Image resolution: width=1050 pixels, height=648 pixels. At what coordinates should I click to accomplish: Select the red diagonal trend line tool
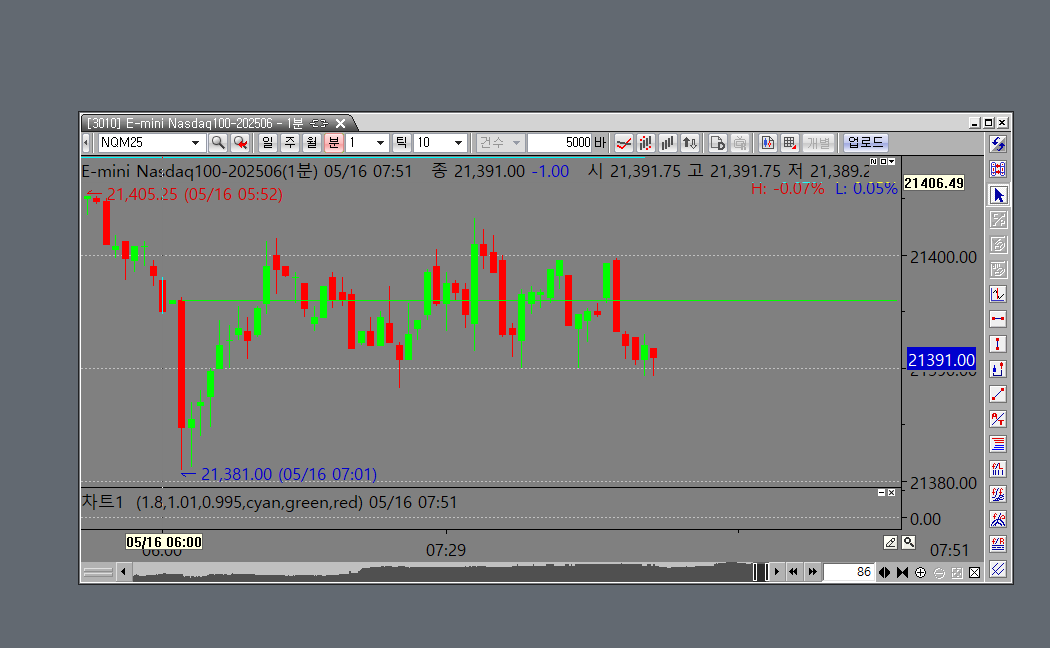[x=997, y=394]
